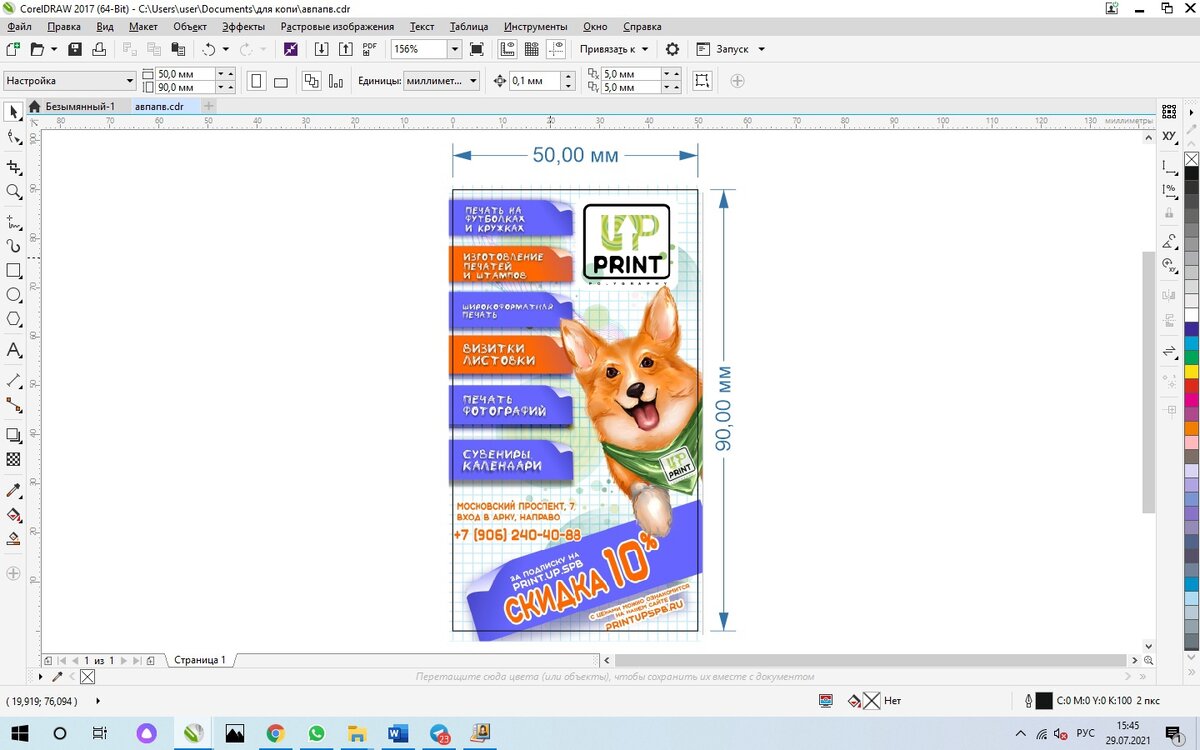This screenshot has height=750, width=1200.
Task: Select the Rectangle tool
Action: tap(13, 271)
